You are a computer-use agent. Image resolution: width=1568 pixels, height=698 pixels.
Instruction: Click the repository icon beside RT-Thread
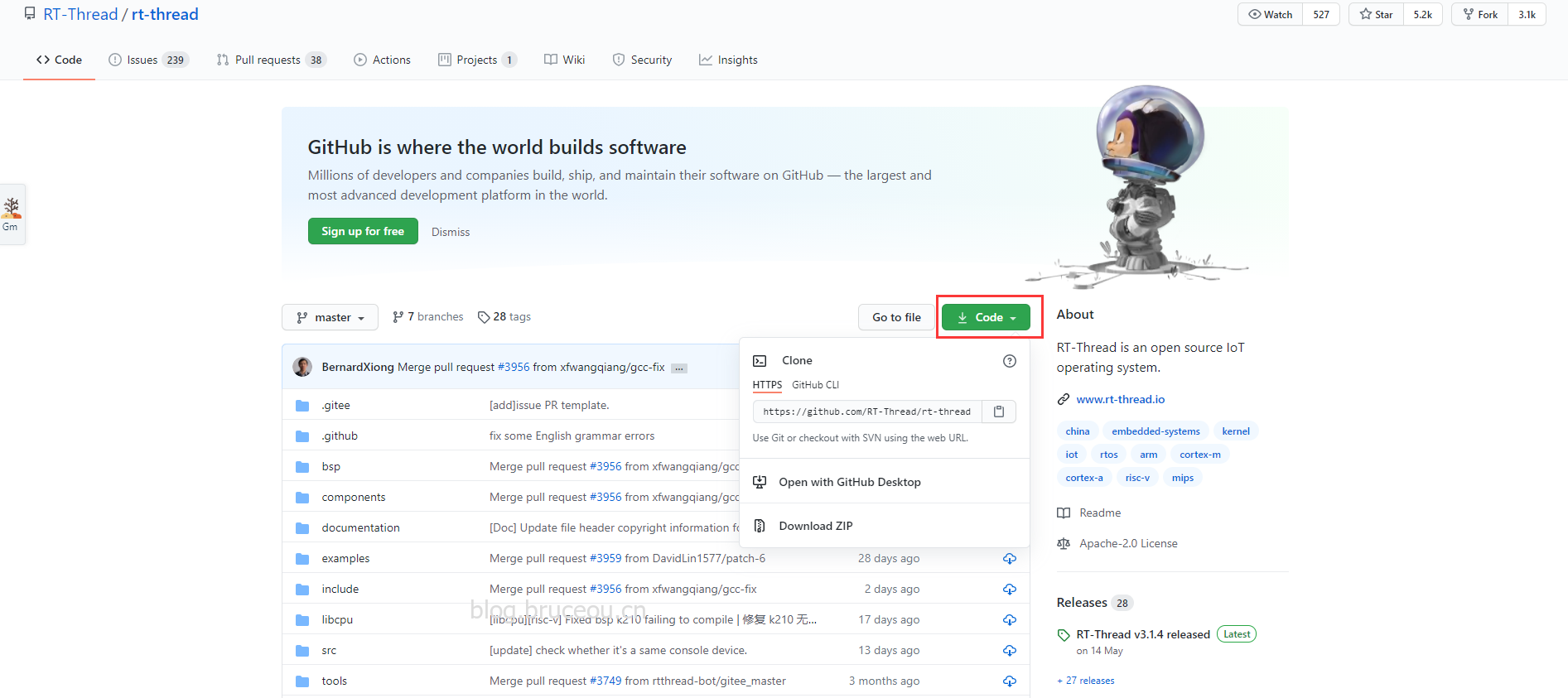(30, 14)
